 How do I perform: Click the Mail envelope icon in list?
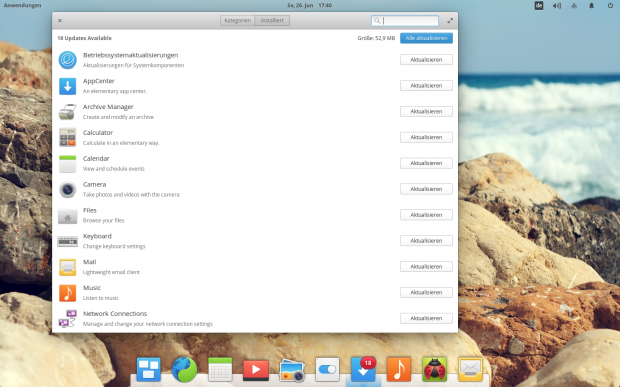pos(68,267)
